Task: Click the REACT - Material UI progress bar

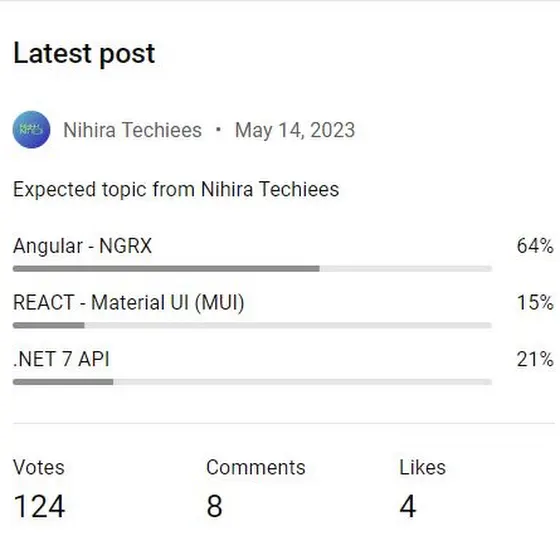Action: coord(252,325)
